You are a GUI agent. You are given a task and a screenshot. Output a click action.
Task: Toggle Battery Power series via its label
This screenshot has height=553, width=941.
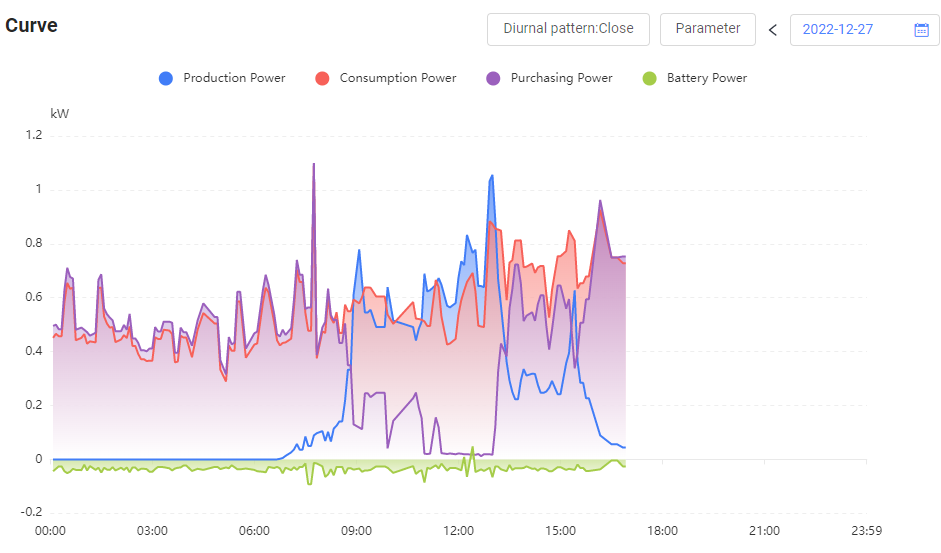click(x=706, y=78)
